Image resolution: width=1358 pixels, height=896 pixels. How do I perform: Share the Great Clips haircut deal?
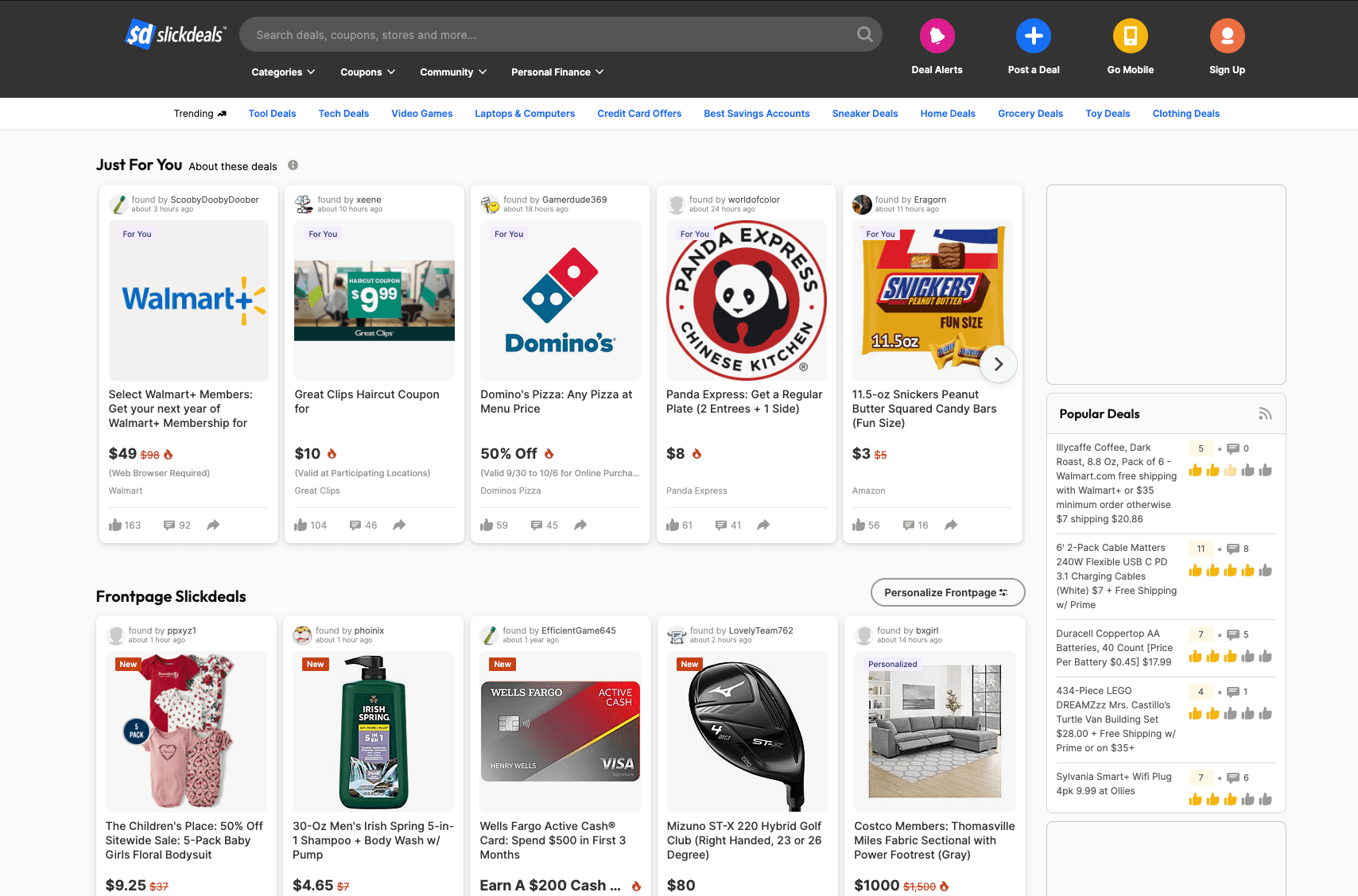(399, 525)
